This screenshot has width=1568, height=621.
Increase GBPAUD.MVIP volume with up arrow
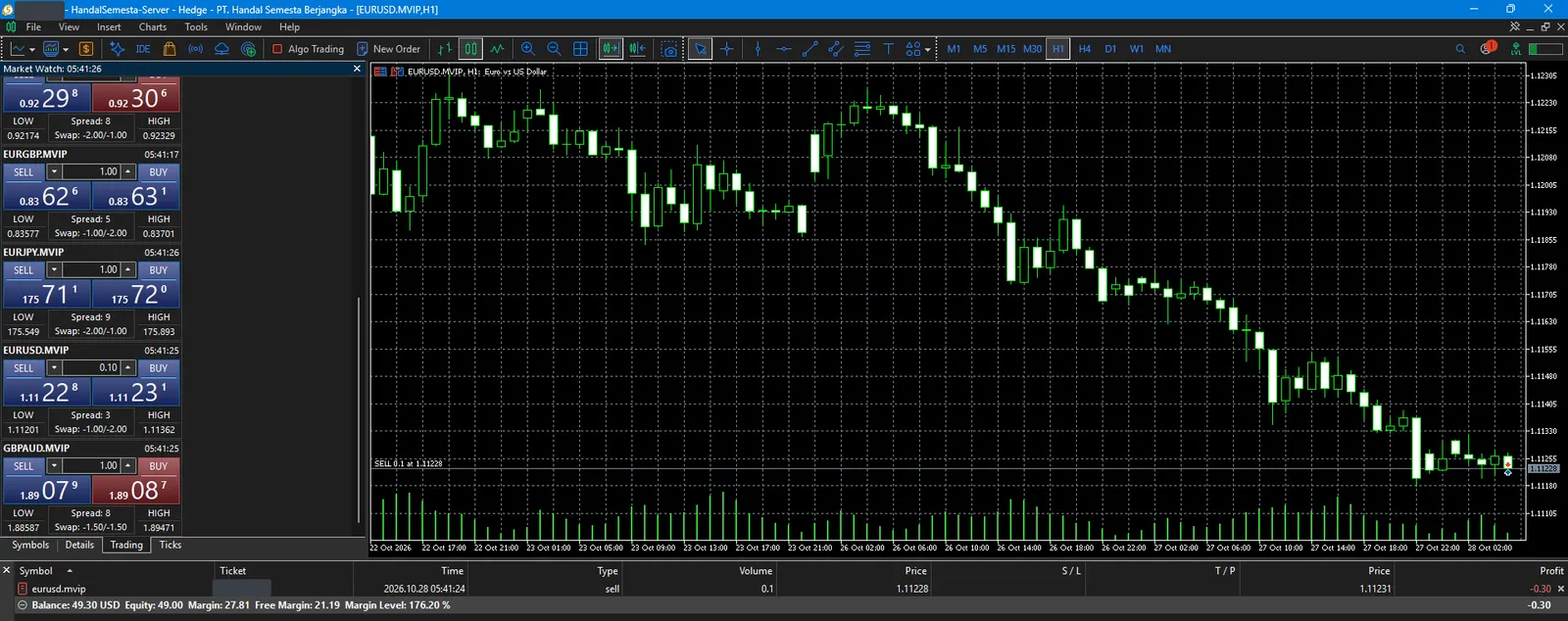click(127, 466)
